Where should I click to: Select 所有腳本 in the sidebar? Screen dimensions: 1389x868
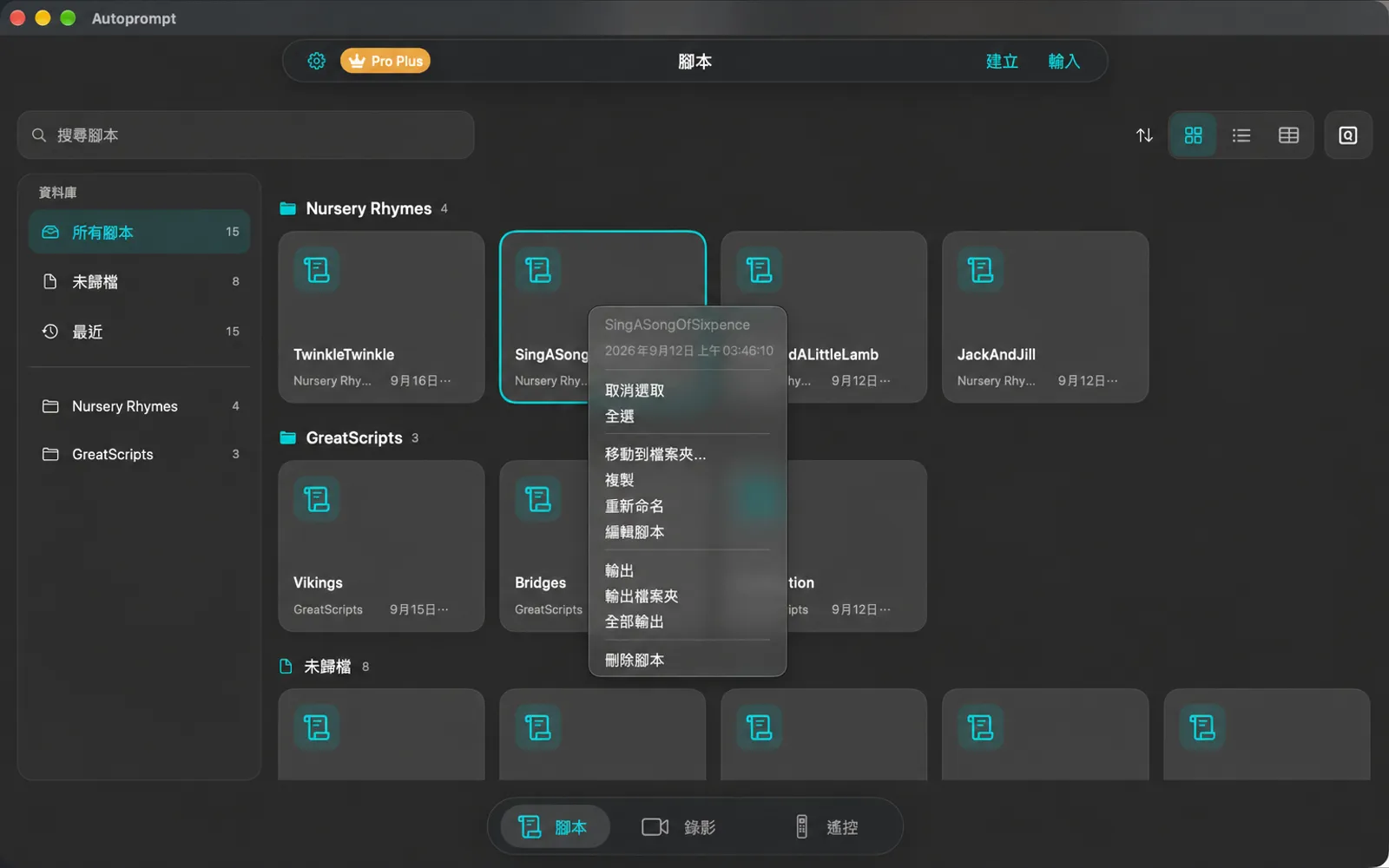click(139, 232)
